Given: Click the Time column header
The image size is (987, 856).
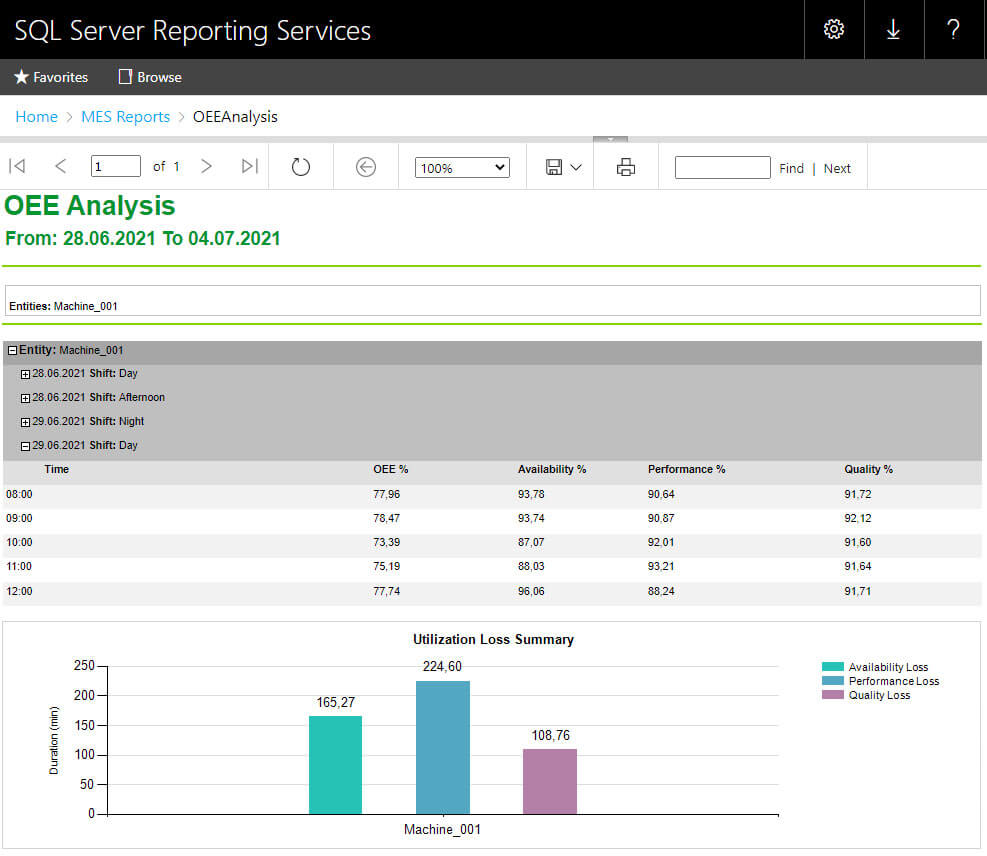Looking at the screenshot, I should 57,470.
